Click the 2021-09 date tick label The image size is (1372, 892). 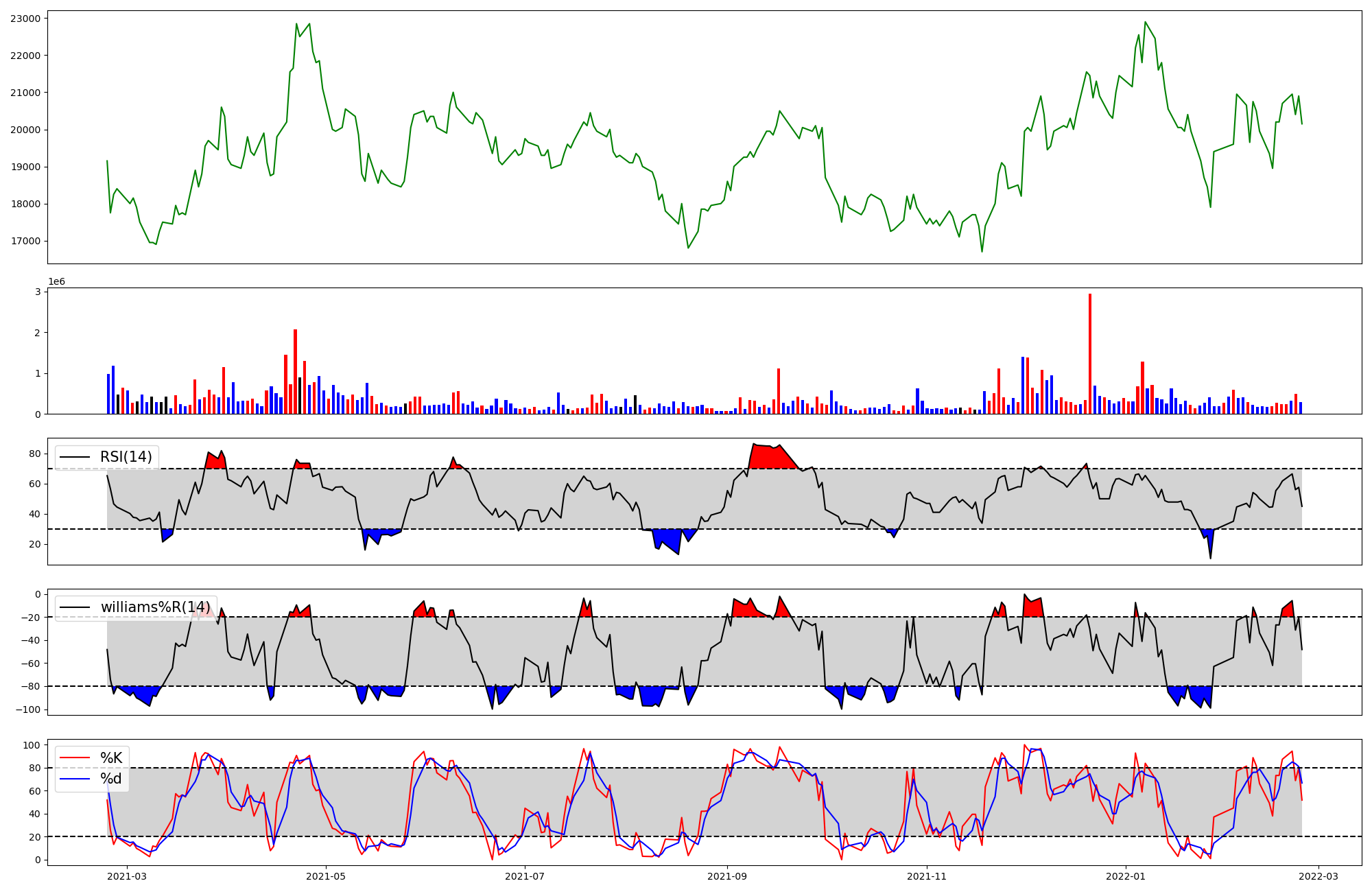726,876
